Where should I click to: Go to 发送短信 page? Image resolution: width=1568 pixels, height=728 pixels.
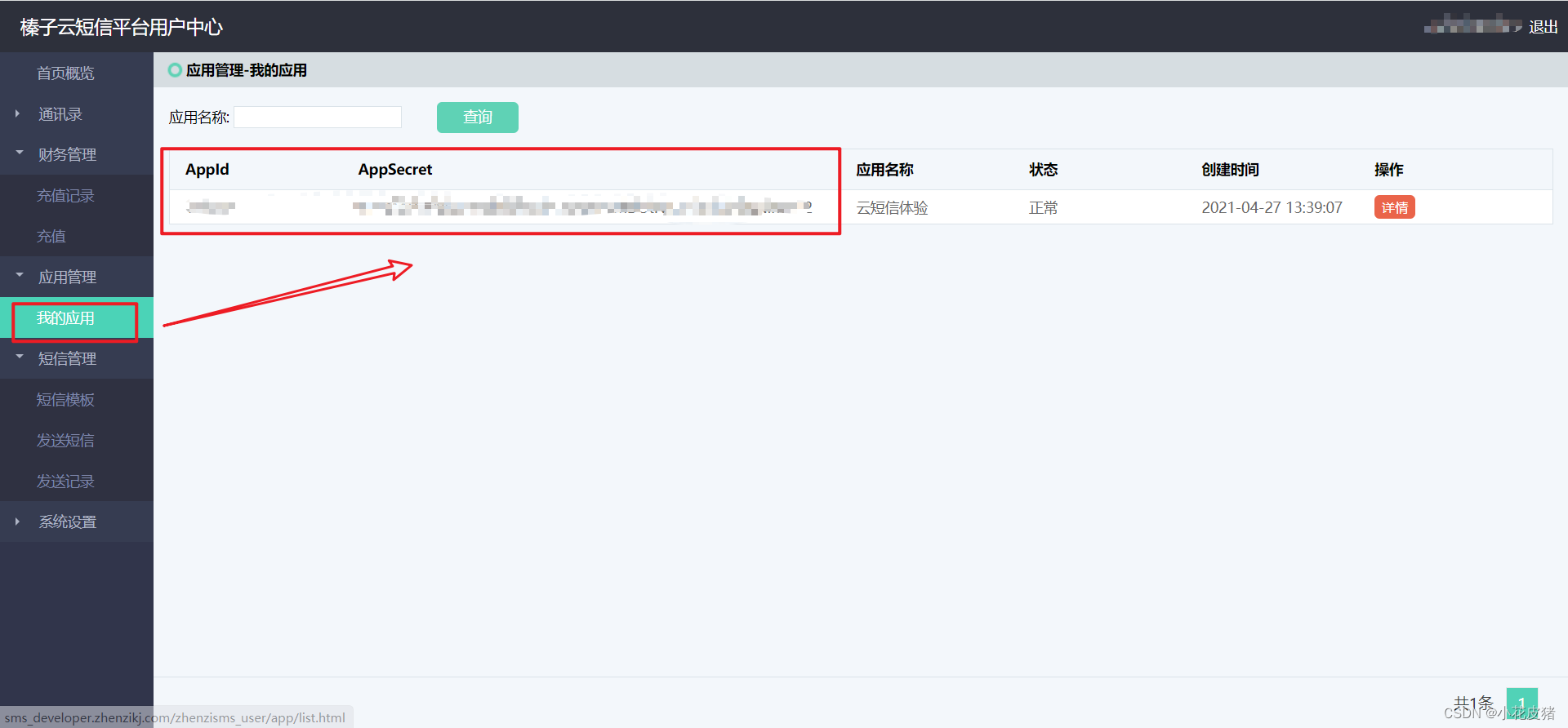(65, 441)
